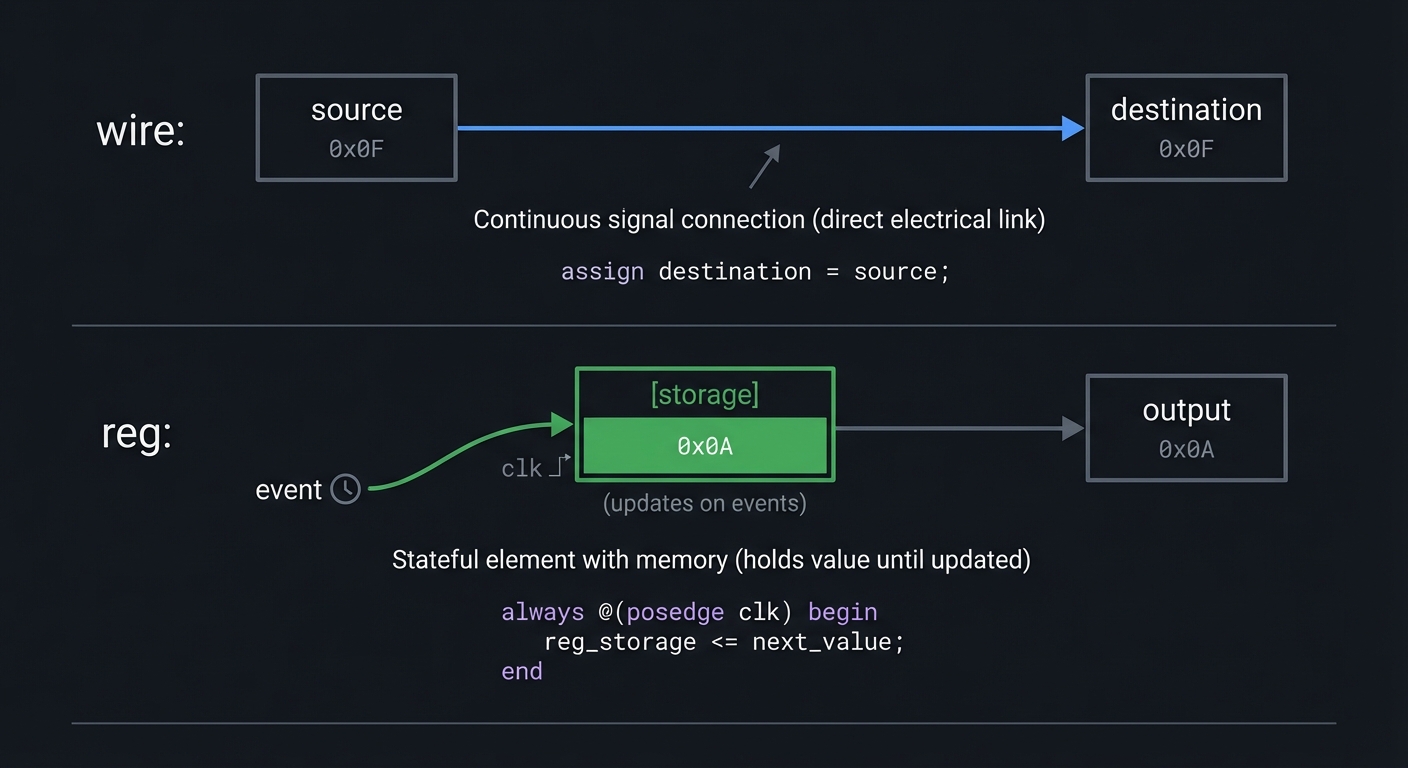Click the arrow pointing at the blue wire
1408x768 pixels.
[764, 166]
